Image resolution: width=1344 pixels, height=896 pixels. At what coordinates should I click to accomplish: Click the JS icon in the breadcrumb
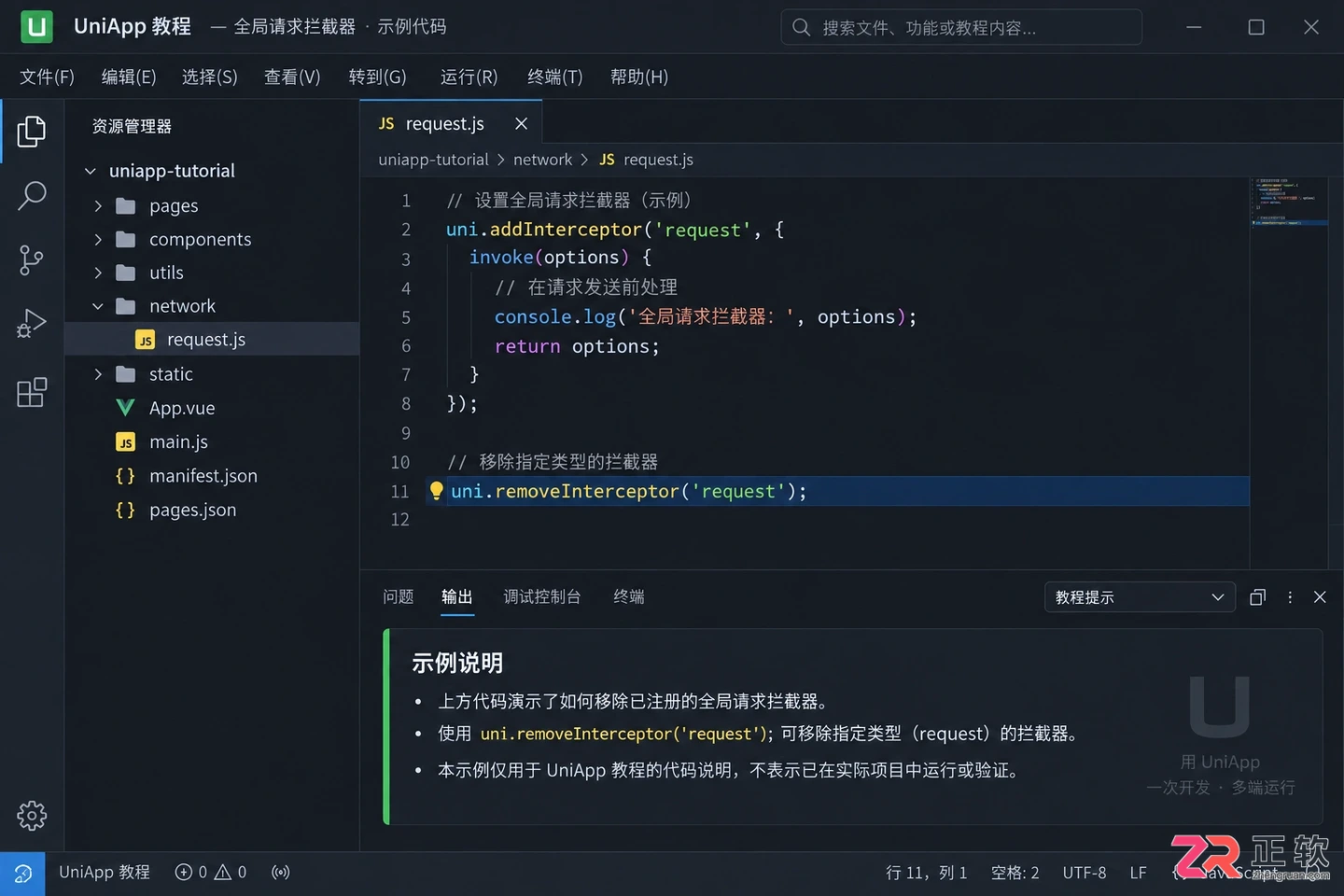tap(607, 160)
